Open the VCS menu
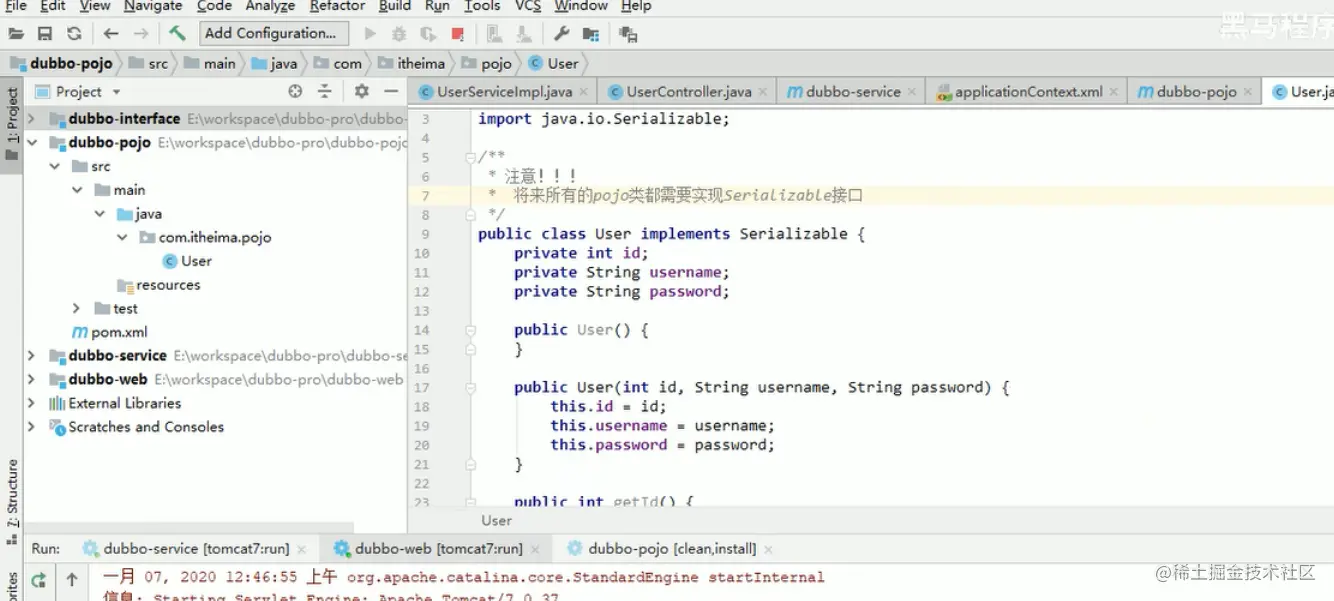 click(528, 6)
